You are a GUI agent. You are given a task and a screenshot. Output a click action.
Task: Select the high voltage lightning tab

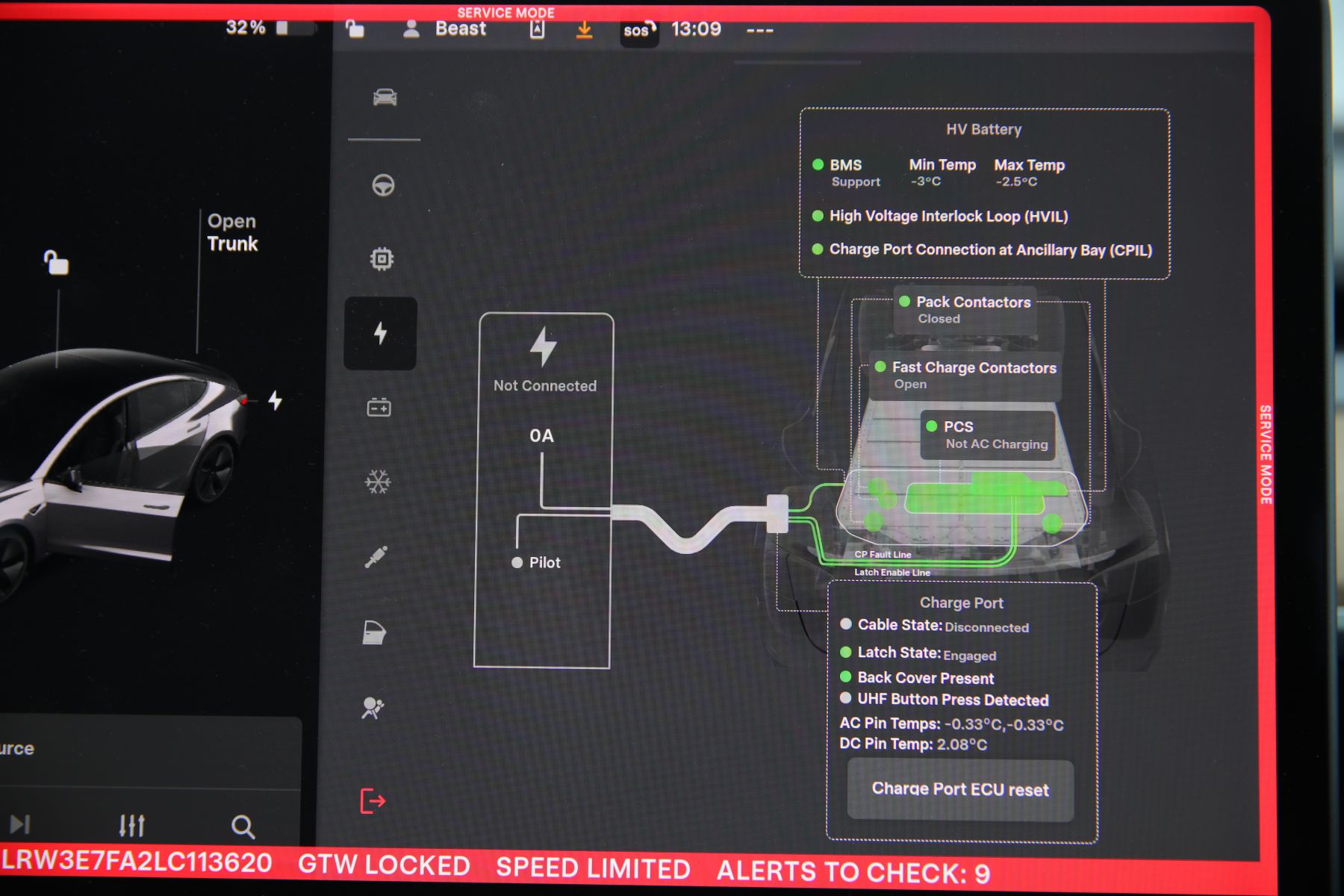pyautogui.click(x=380, y=333)
